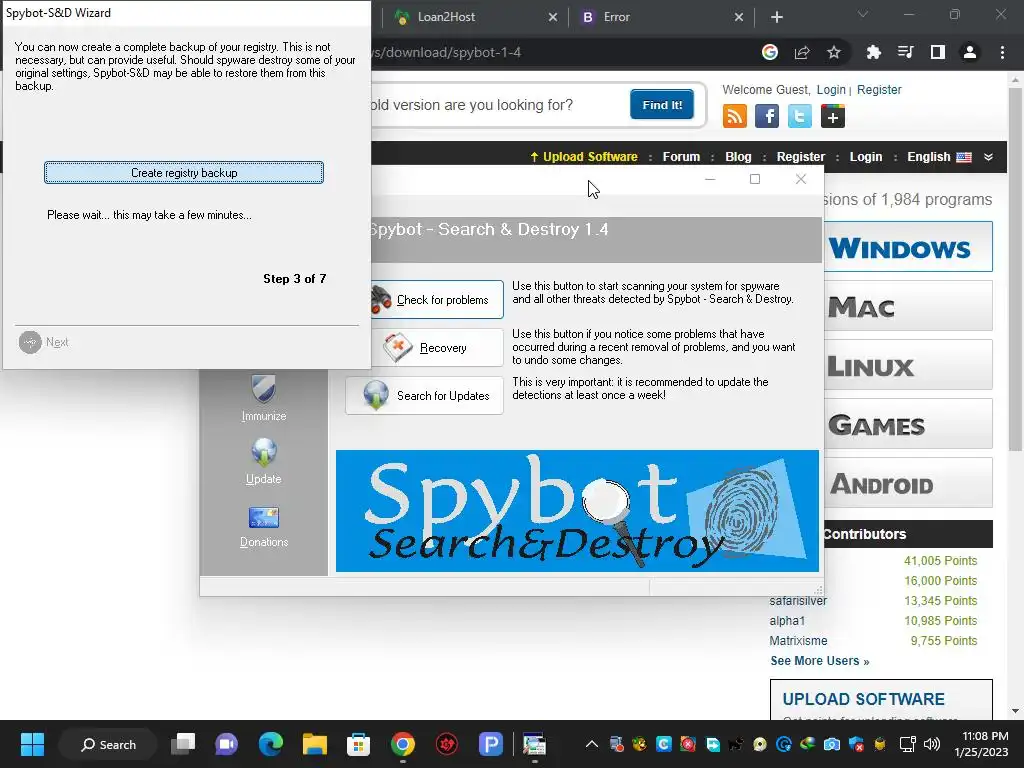
Task: Click the Search for Updates globe icon
Action: point(376,395)
